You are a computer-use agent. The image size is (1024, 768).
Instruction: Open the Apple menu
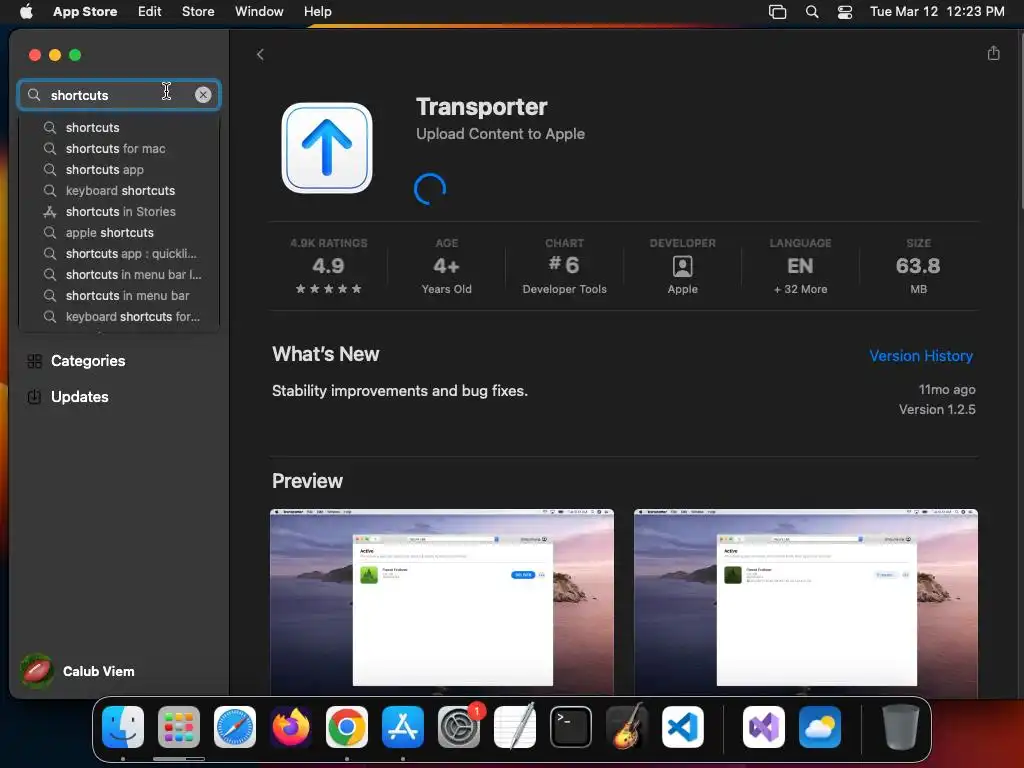(x=26, y=11)
